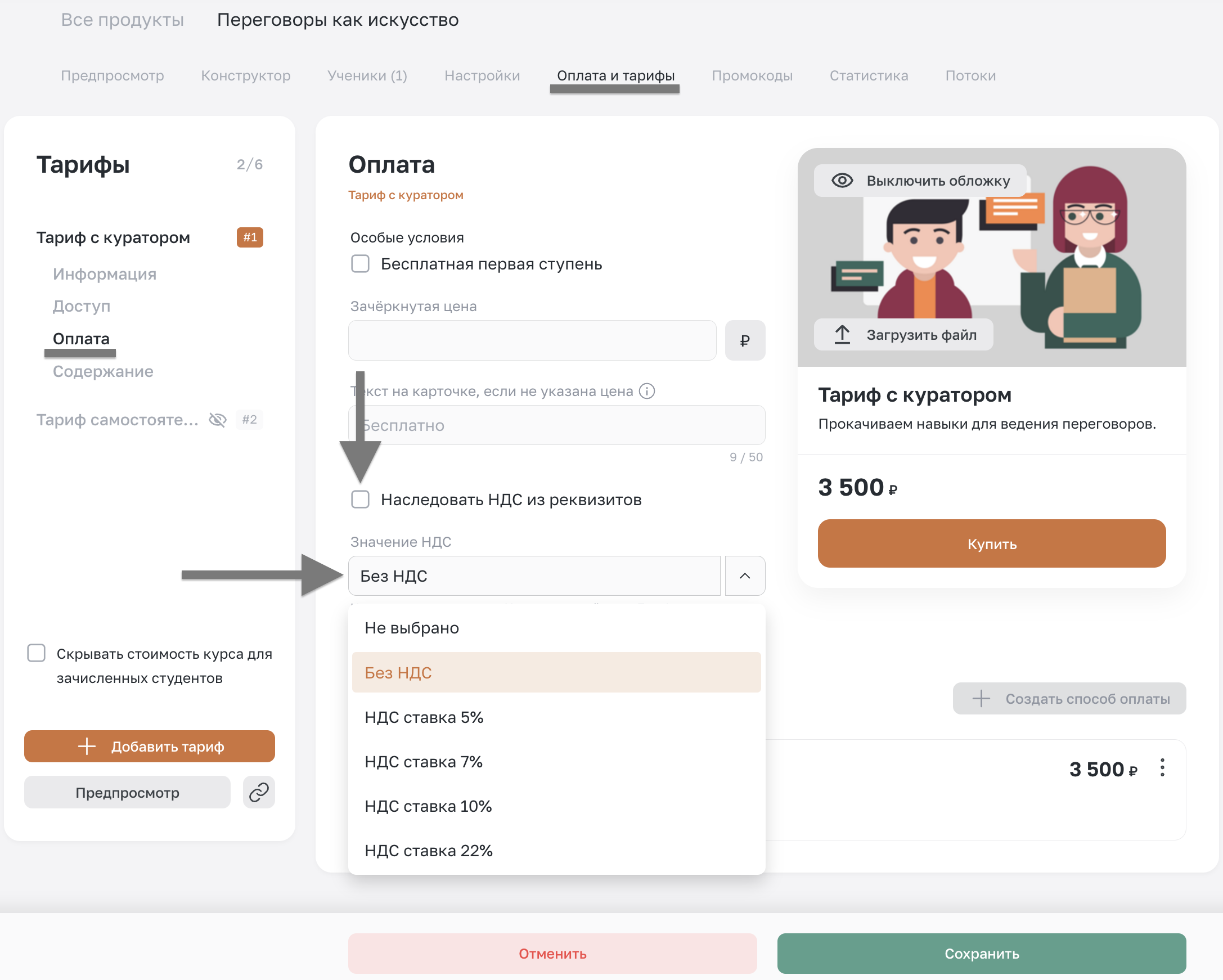The image size is (1223, 980).
Task: Open three-dot menu next to 3 500 ₽
Action: tap(1162, 768)
